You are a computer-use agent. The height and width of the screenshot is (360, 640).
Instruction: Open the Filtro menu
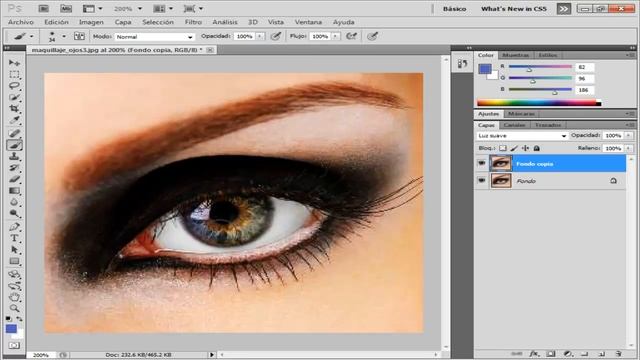point(193,22)
